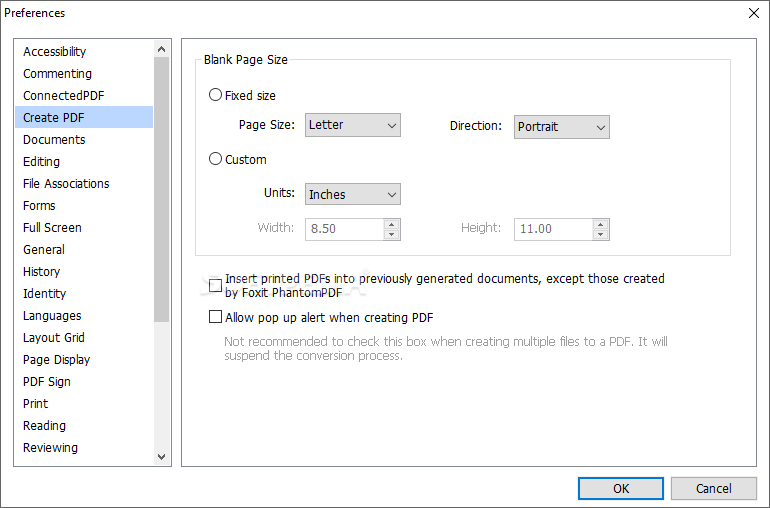Decrease the Width value with down arrow

click(x=391, y=235)
